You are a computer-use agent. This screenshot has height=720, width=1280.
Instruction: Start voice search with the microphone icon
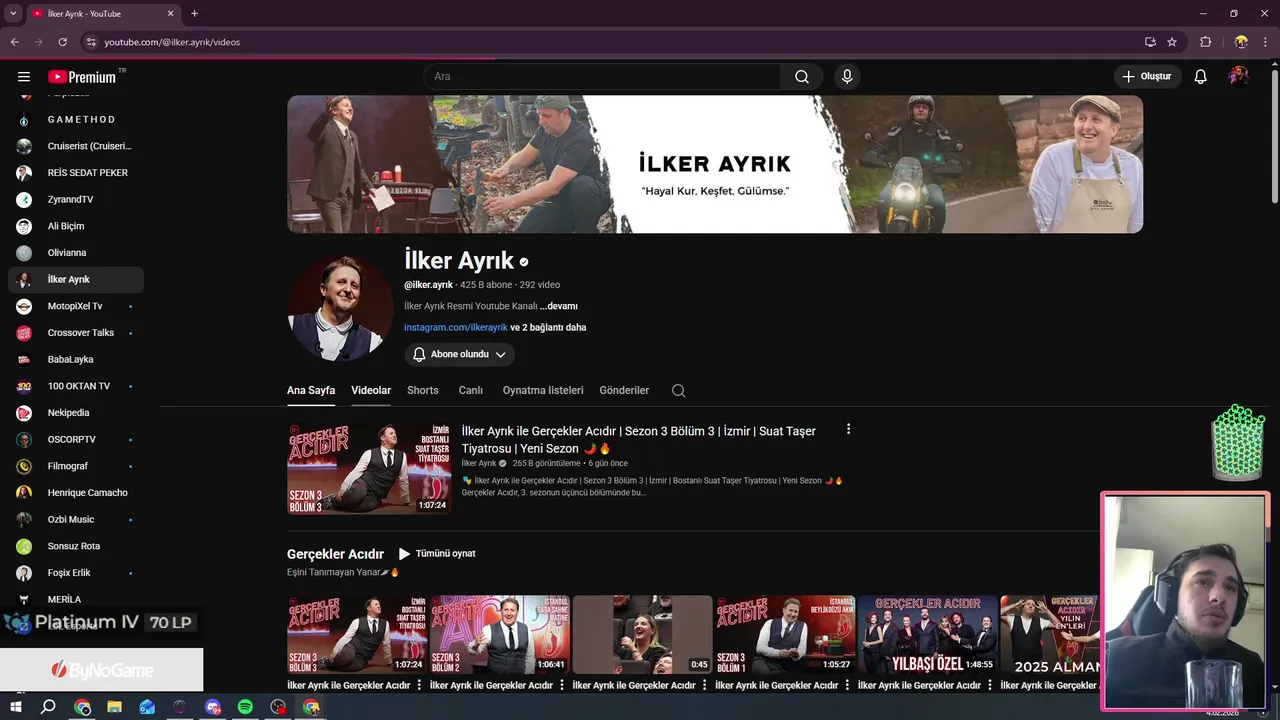pyautogui.click(x=847, y=77)
